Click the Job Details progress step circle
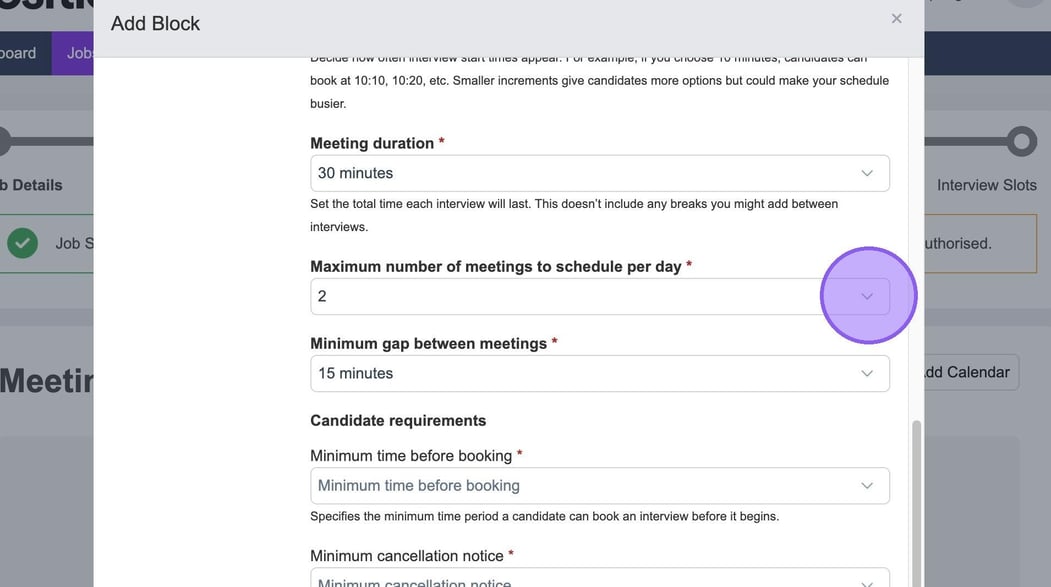The width and height of the screenshot is (1051, 587). (x=3, y=141)
